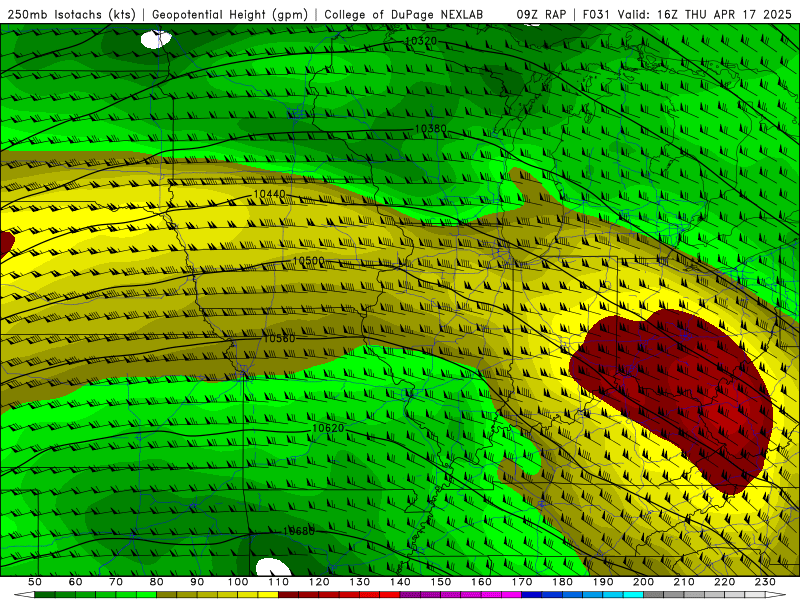Click the 190 value on the color scale

603,582
